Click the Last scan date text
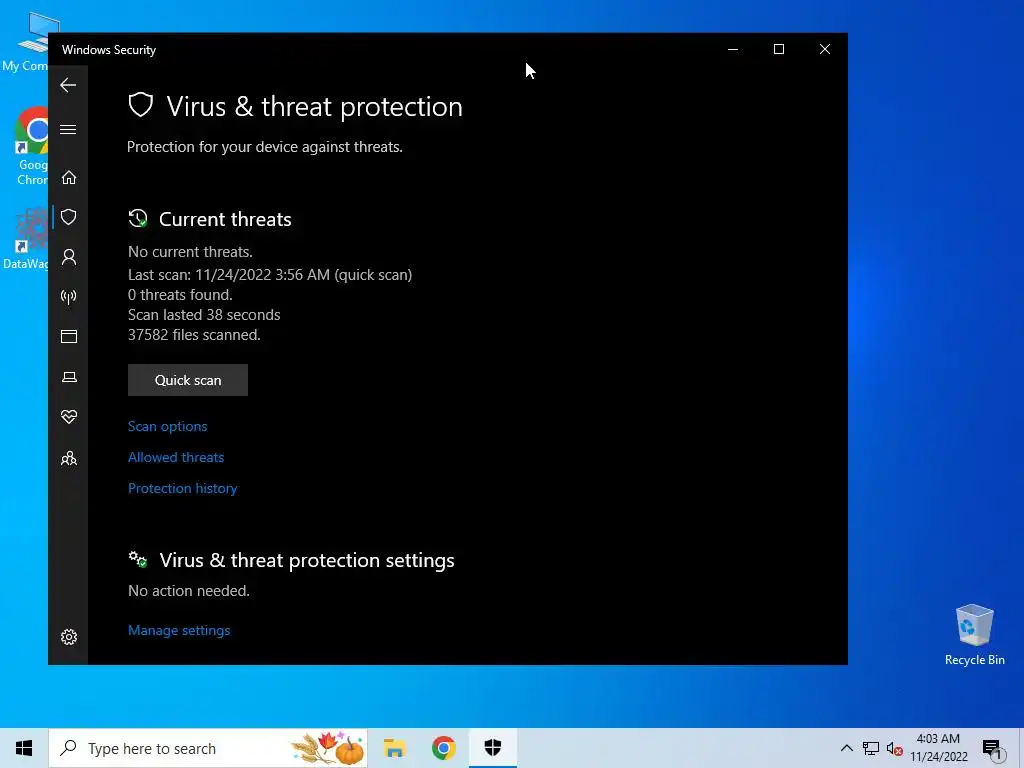 click(x=270, y=275)
